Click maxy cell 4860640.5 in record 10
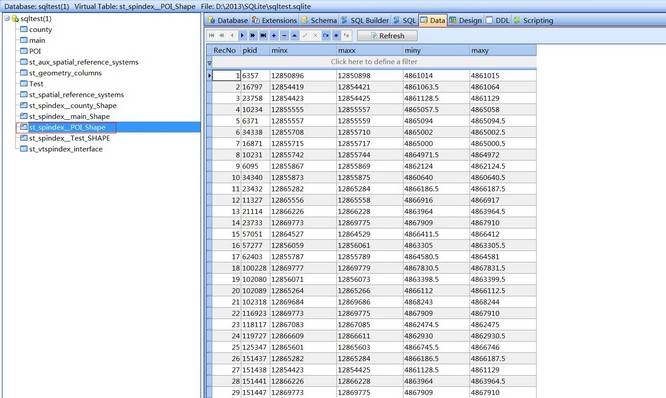This screenshot has height=398, width=666. [x=502, y=178]
